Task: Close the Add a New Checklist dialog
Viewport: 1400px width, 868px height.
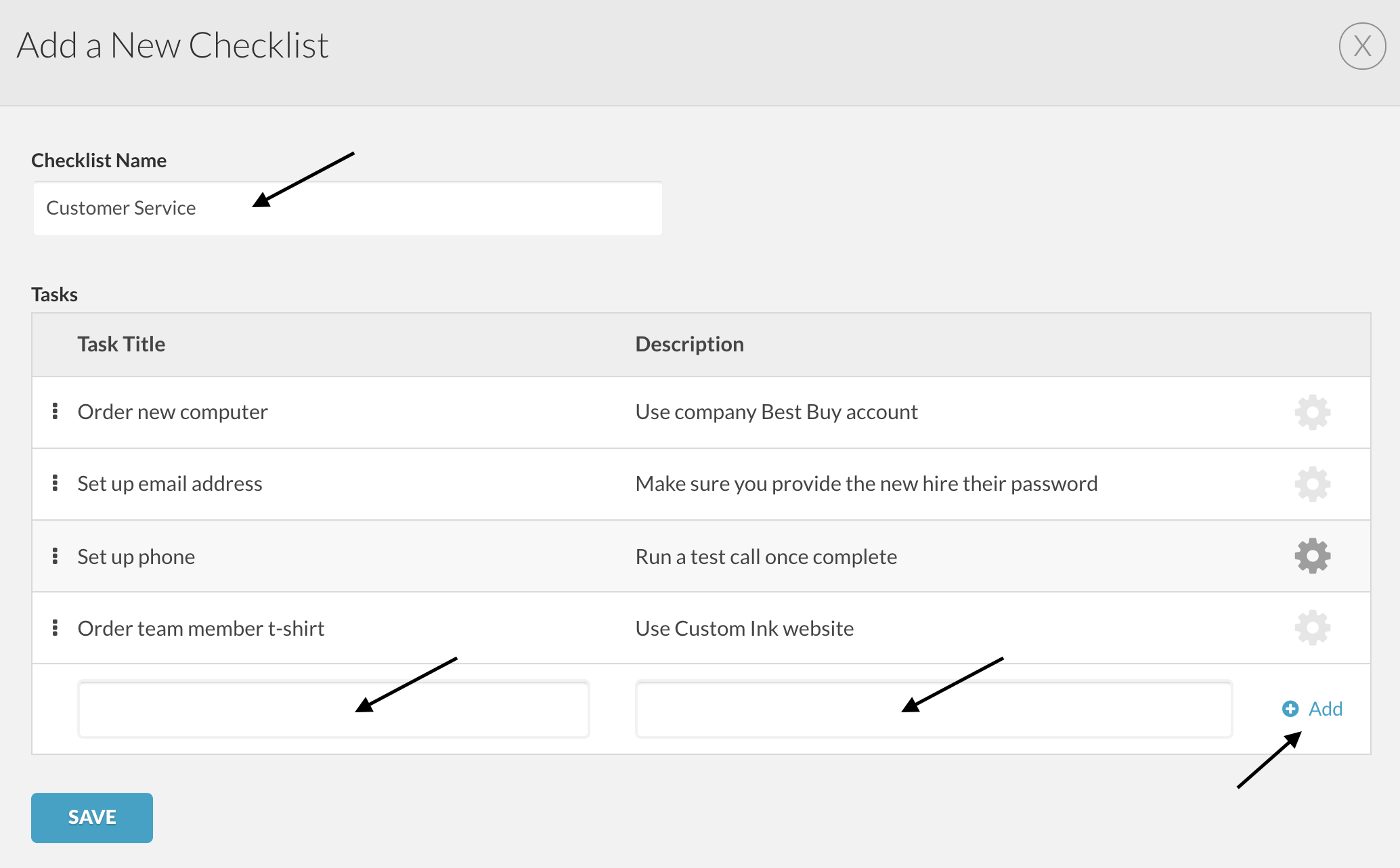Action: [x=1362, y=46]
